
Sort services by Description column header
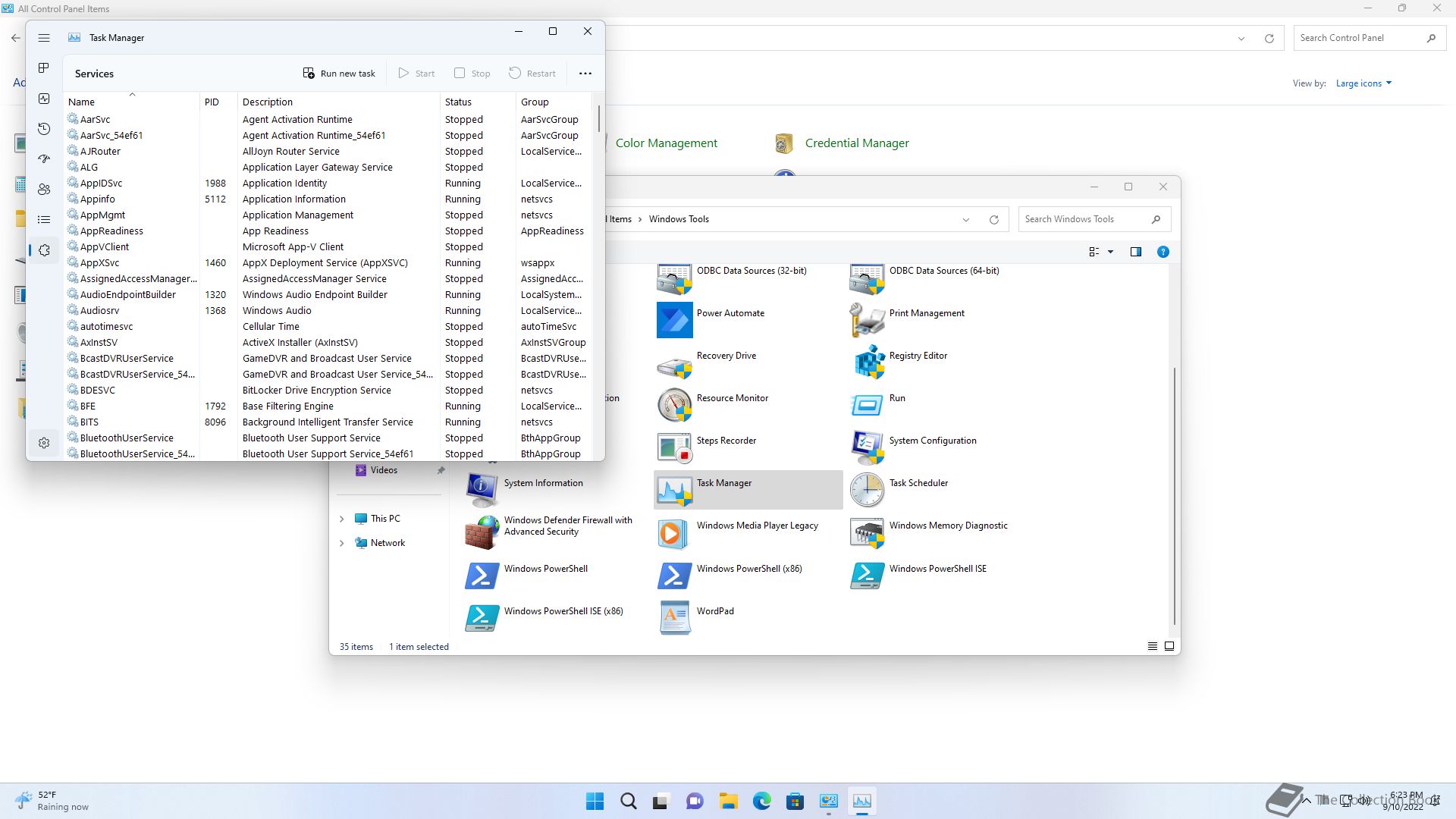pyautogui.click(x=339, y=102)
